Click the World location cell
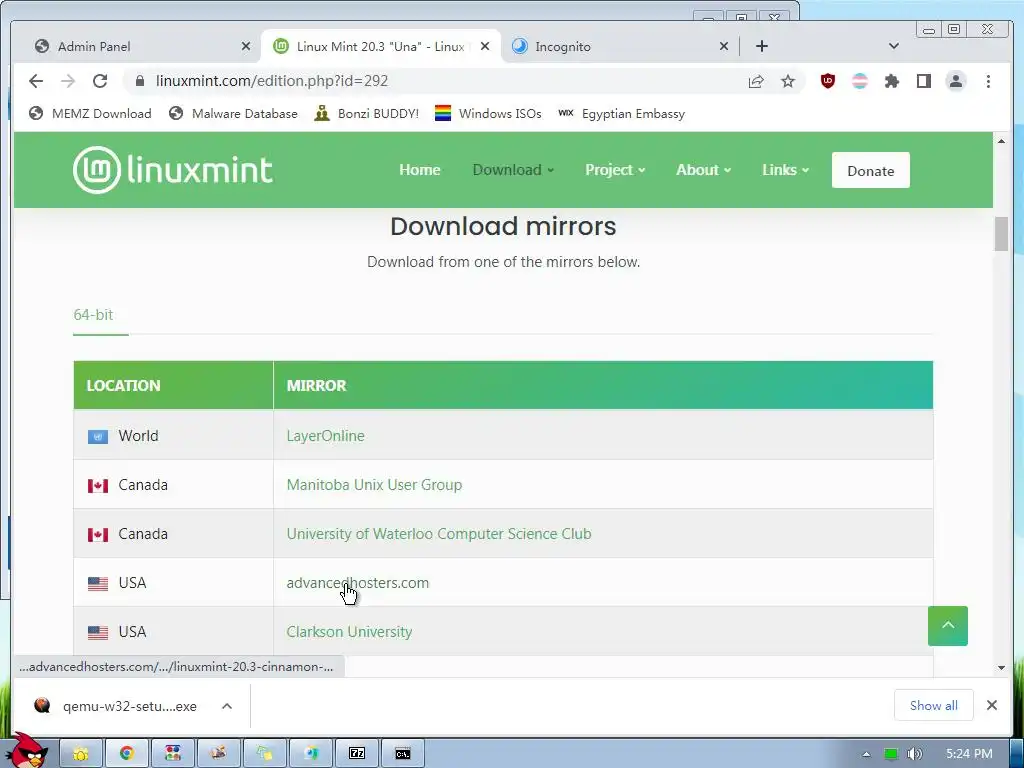 173,436
